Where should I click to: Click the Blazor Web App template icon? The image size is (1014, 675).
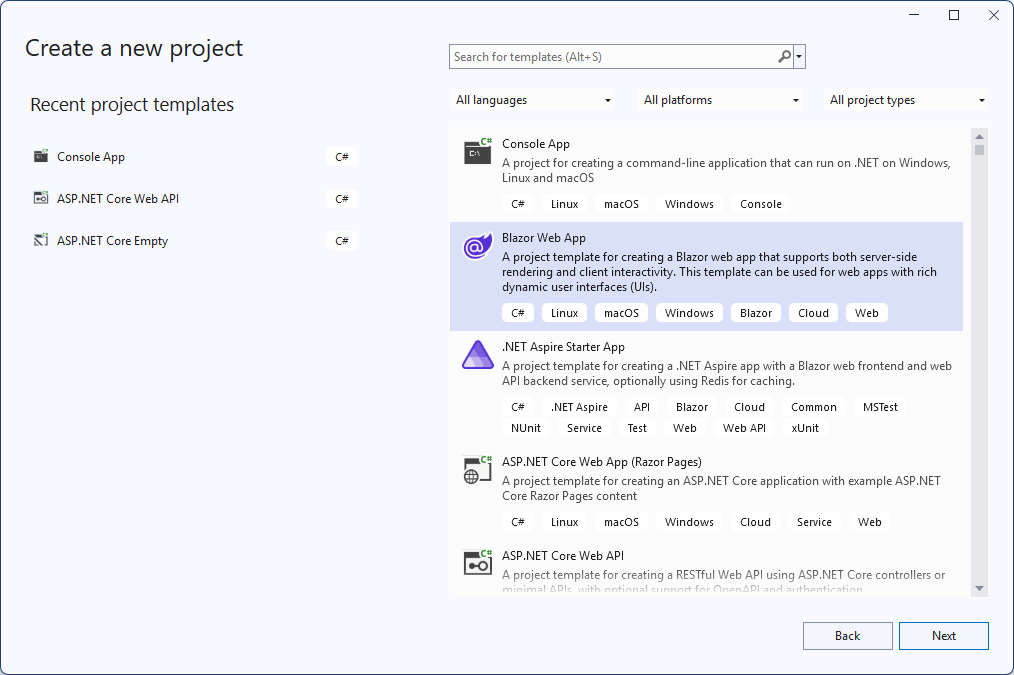coord(477,245)
